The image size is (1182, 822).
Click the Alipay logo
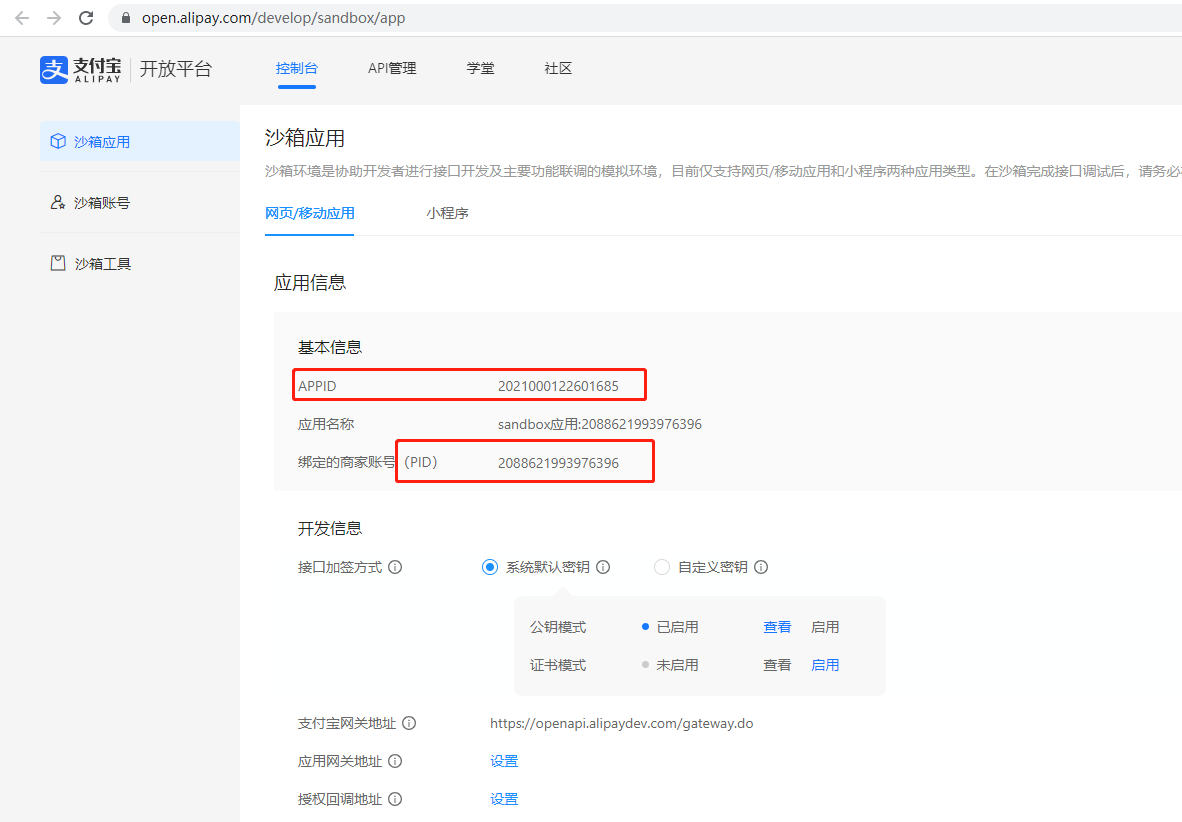tap(80, 69)
